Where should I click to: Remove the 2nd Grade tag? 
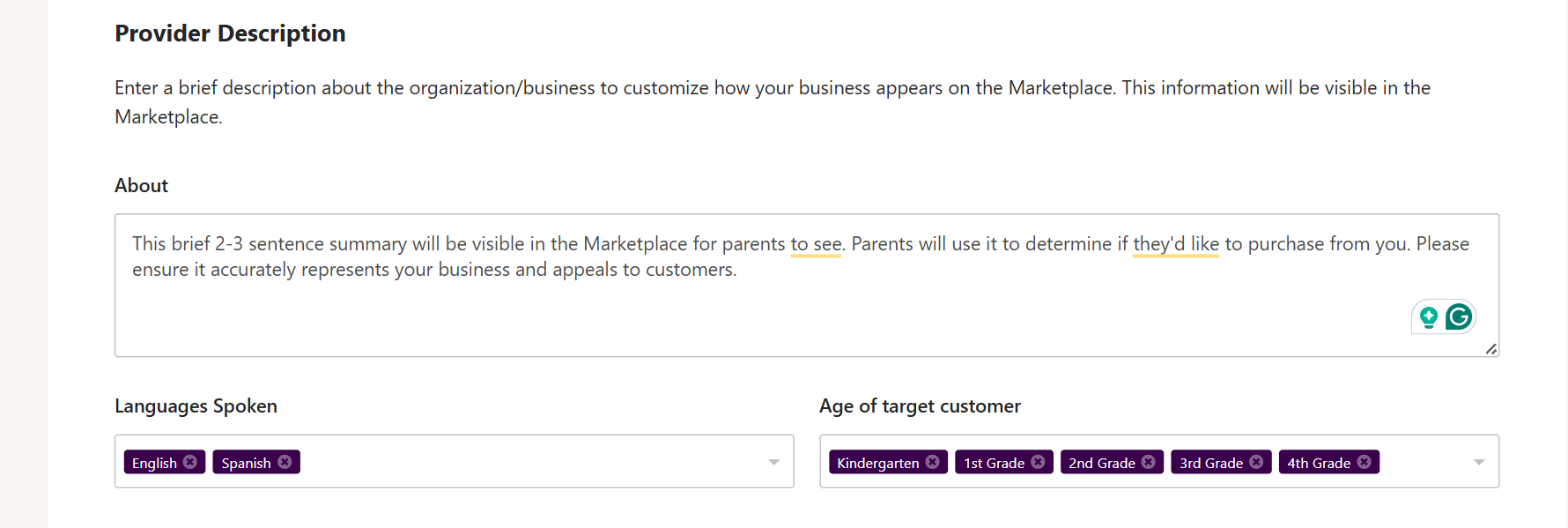click(x=1148, y=462)
